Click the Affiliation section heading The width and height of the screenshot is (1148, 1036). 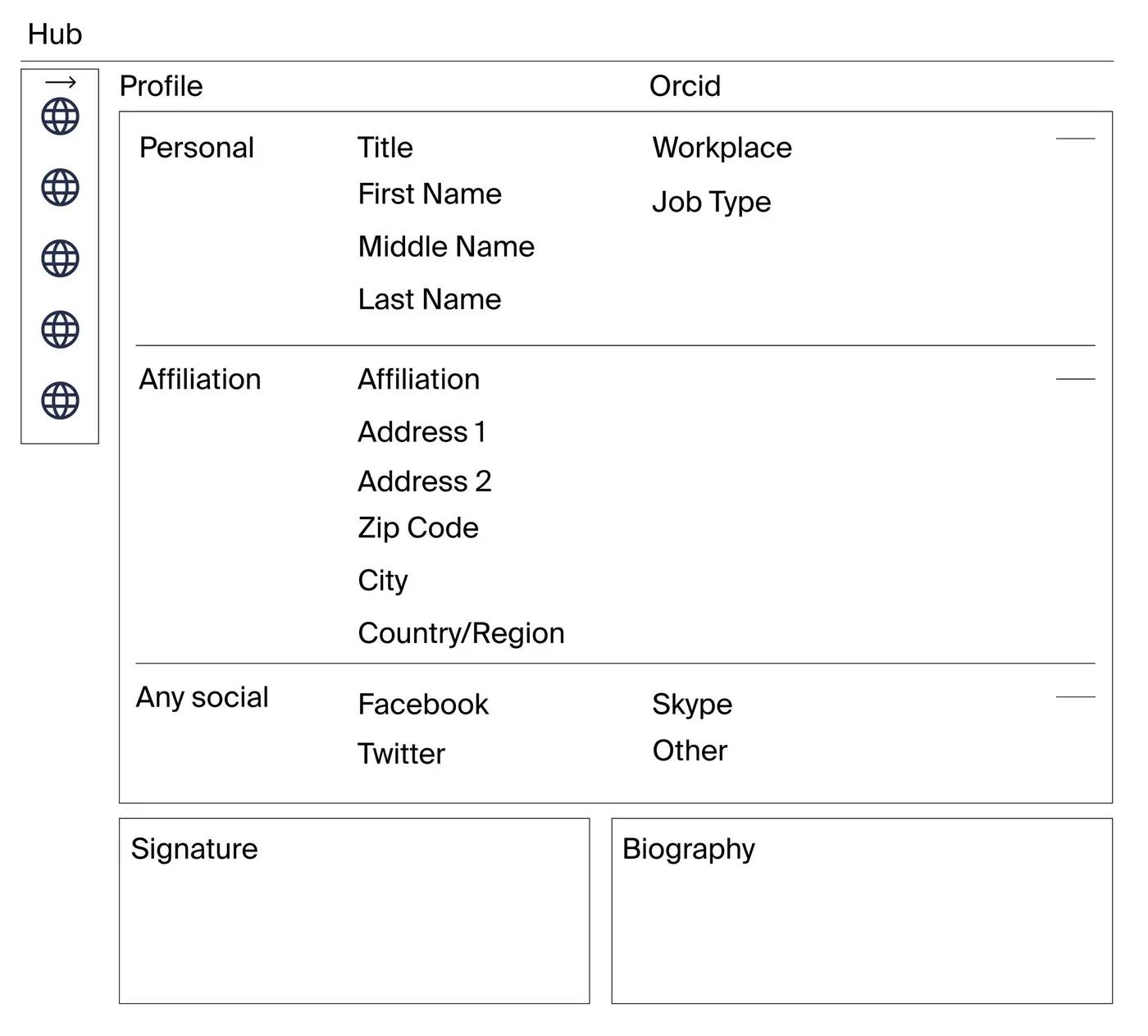pyautogui.click(x=200, y=380)
